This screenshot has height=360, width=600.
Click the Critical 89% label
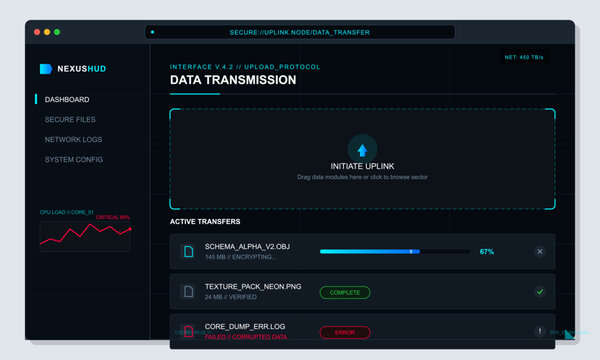tap(113, 217)
